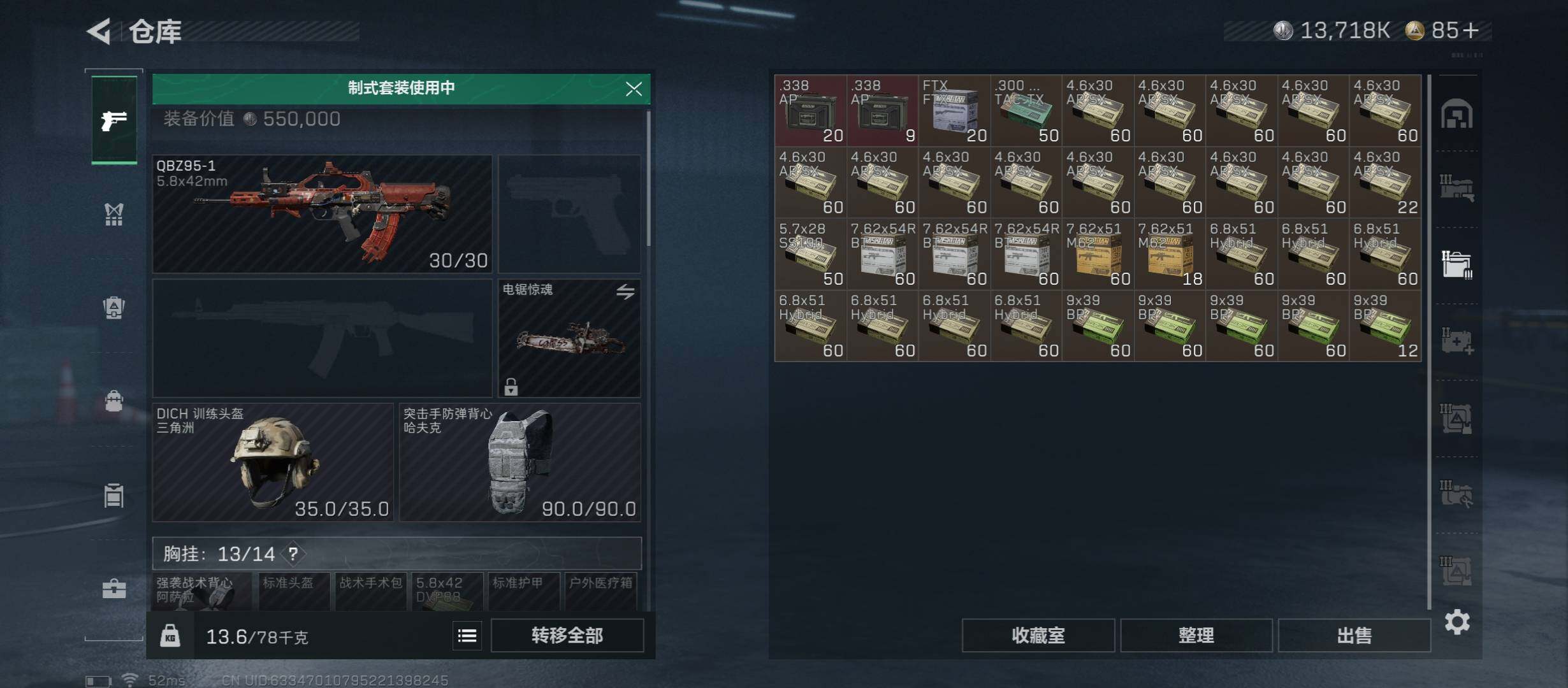Viewport: 1568px width, 688px height.
Task: Click the 转移全部 transfer all button
Action: (x=567, y=635)
